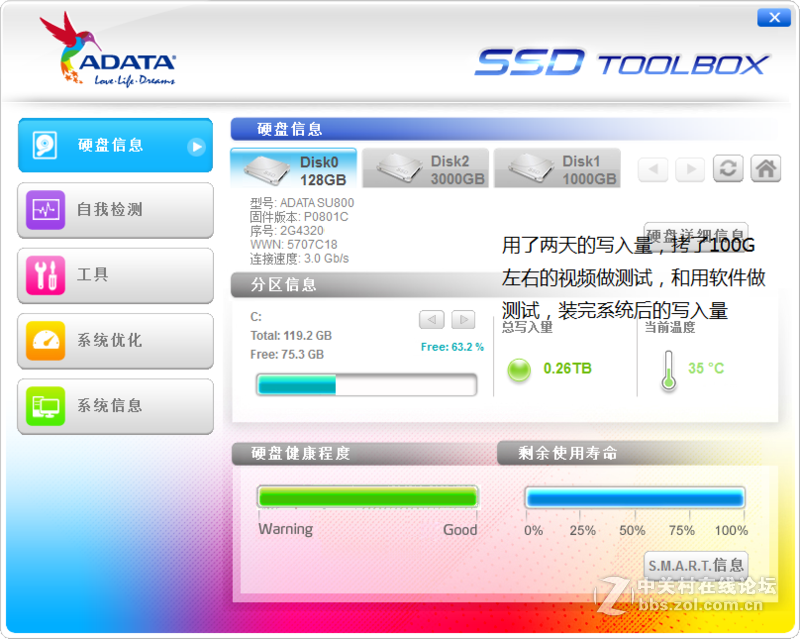
Task: Go to next disk list page
Action: [690, 168]
